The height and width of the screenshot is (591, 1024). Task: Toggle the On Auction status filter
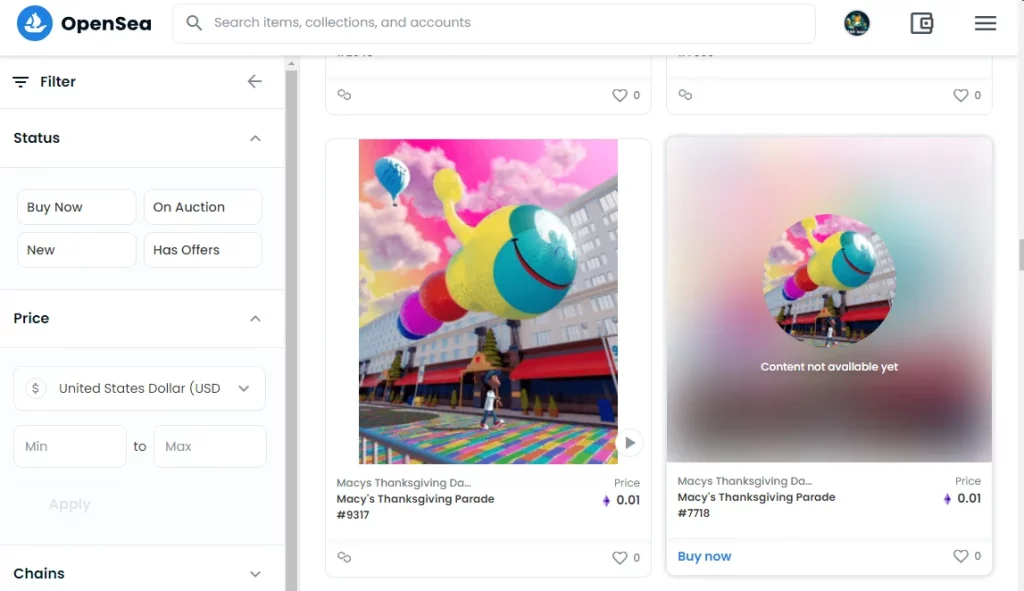click(202, 207)
